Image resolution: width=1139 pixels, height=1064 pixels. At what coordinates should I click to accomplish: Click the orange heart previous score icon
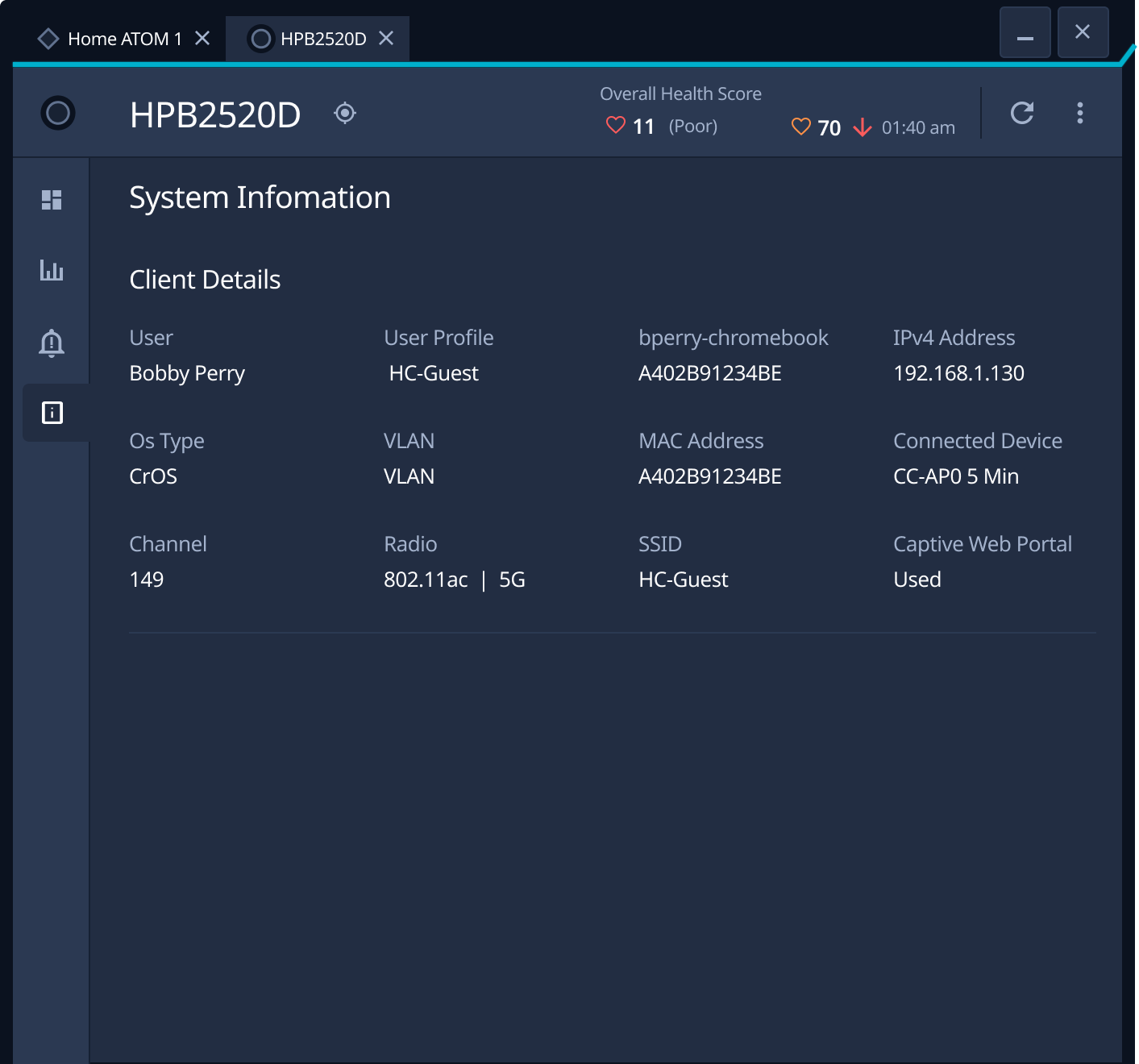(801, 127)
